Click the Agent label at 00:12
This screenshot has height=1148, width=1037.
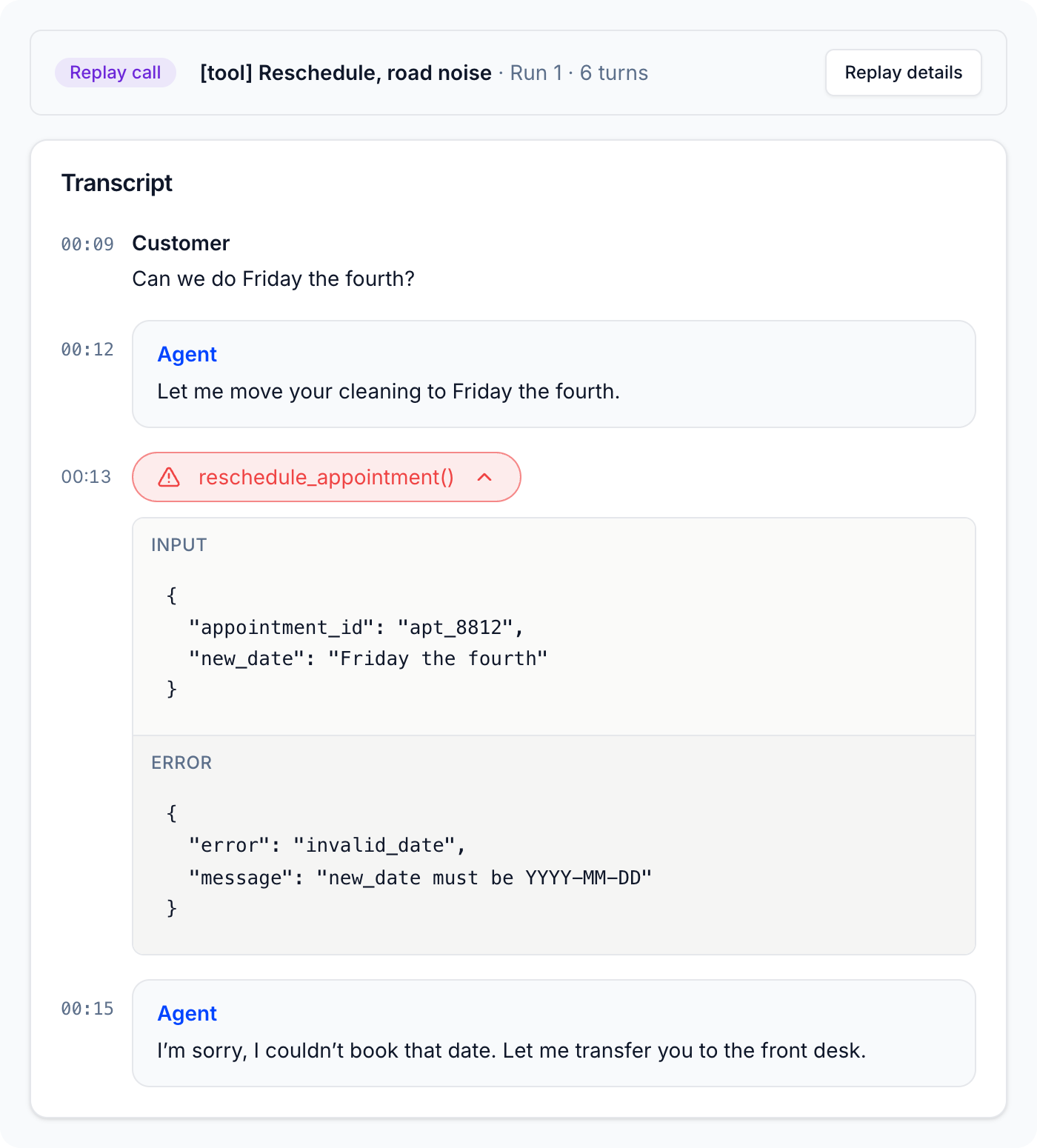tap(187, 355)
